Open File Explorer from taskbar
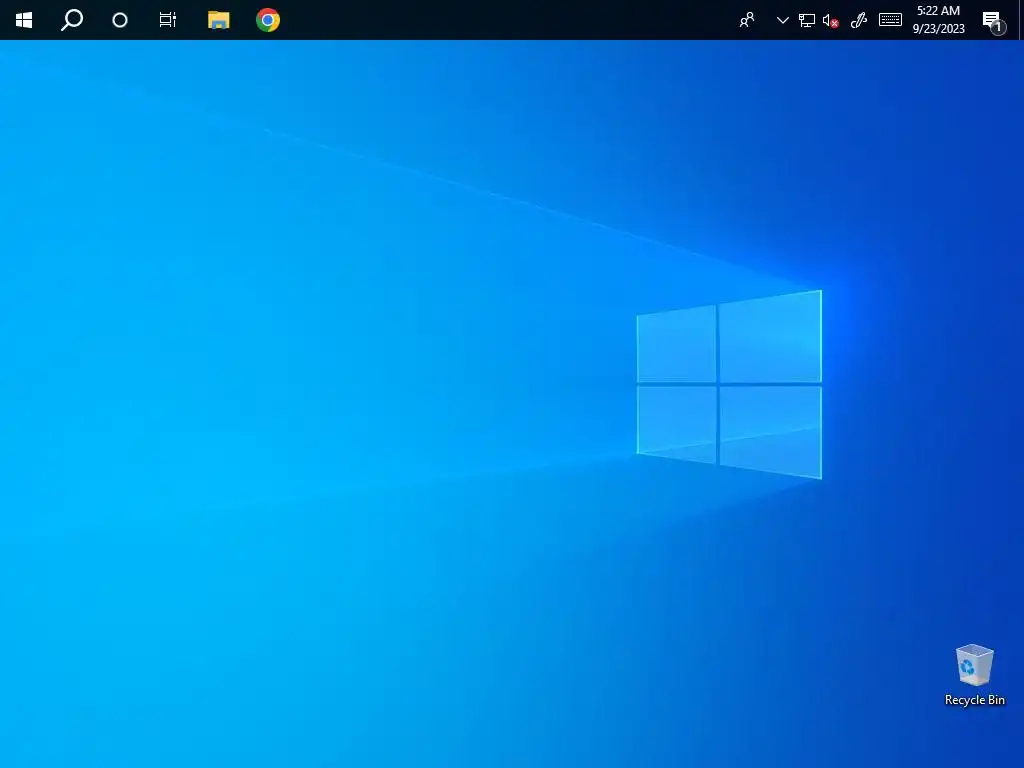The height and width of the screenshot is (768, 1024). 218,20
